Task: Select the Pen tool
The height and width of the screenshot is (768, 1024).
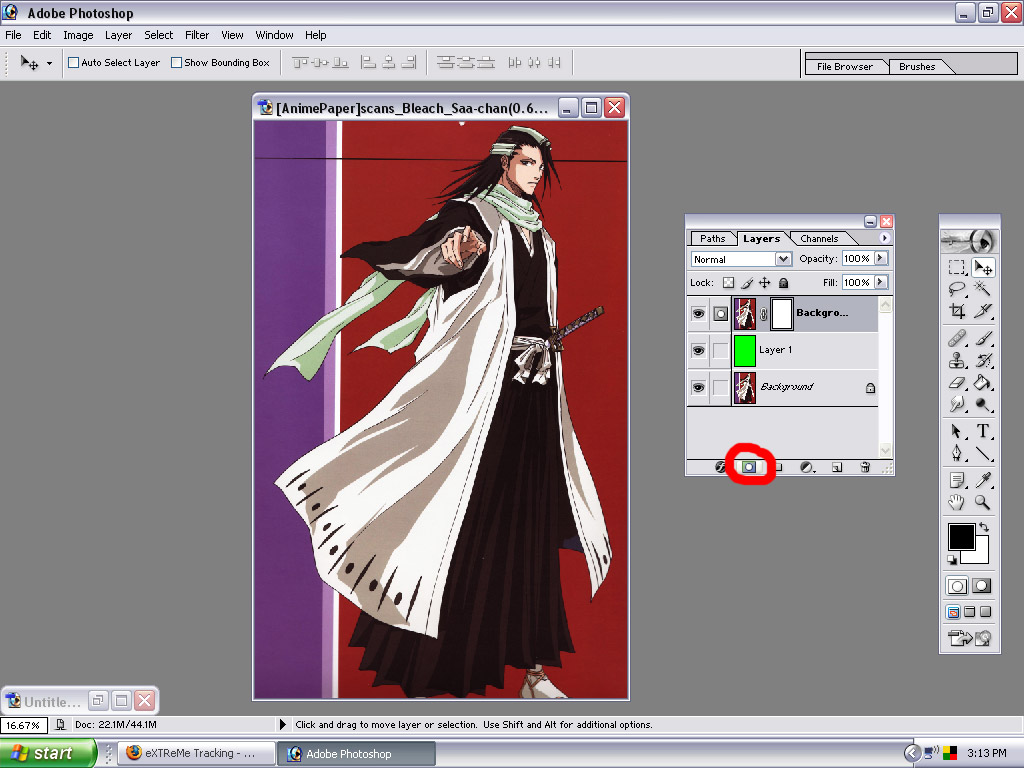Action: click(957, 453)
